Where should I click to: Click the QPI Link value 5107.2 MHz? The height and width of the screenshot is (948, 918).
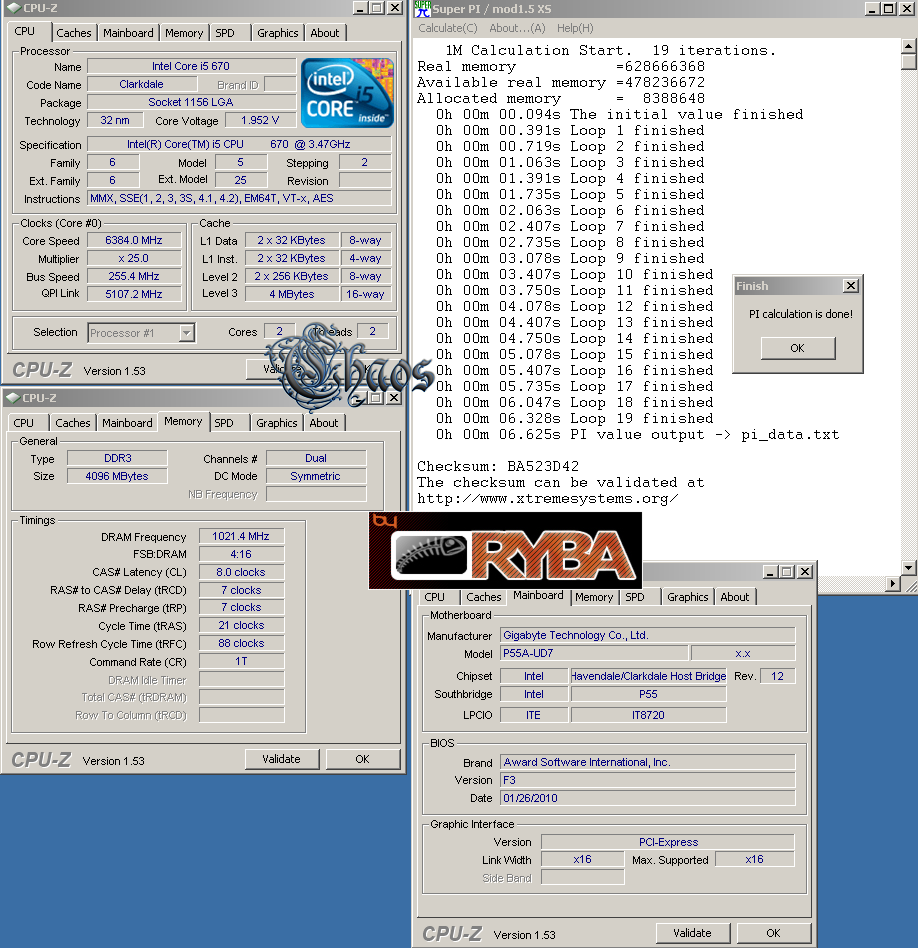[134, 294]
